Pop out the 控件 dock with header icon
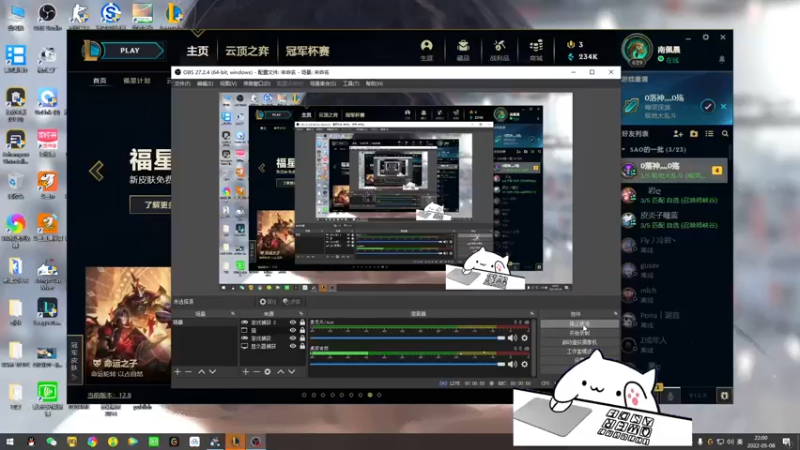 (x=615, y=314)
